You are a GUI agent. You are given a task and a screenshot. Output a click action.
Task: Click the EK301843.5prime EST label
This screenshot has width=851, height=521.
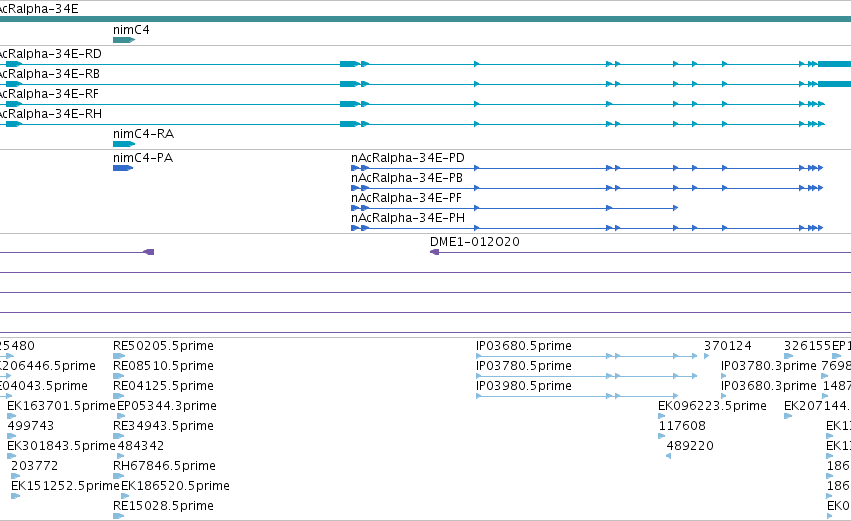pyautogui.click(x=61, y=446)
